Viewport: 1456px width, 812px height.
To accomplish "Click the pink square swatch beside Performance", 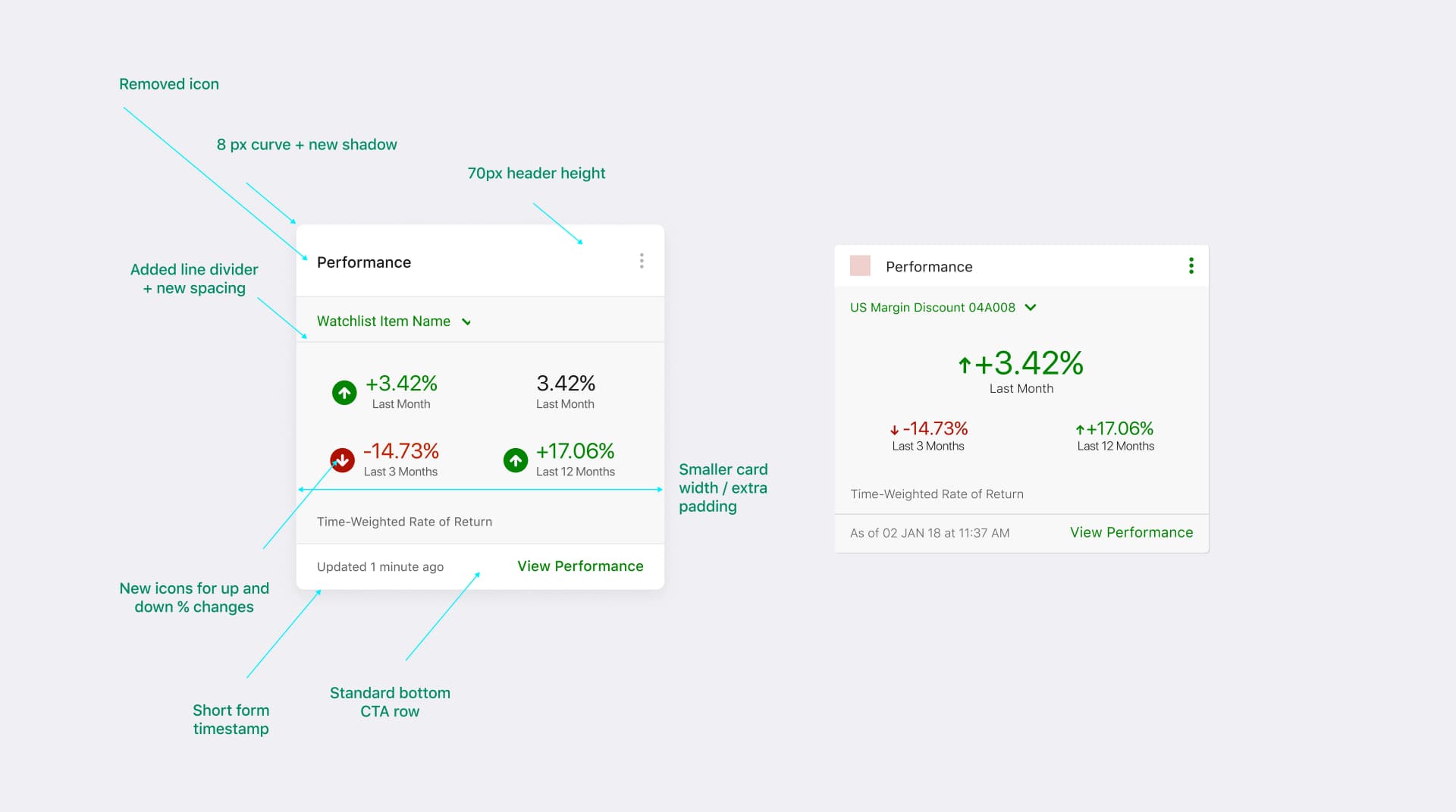I will click(860, 265).
